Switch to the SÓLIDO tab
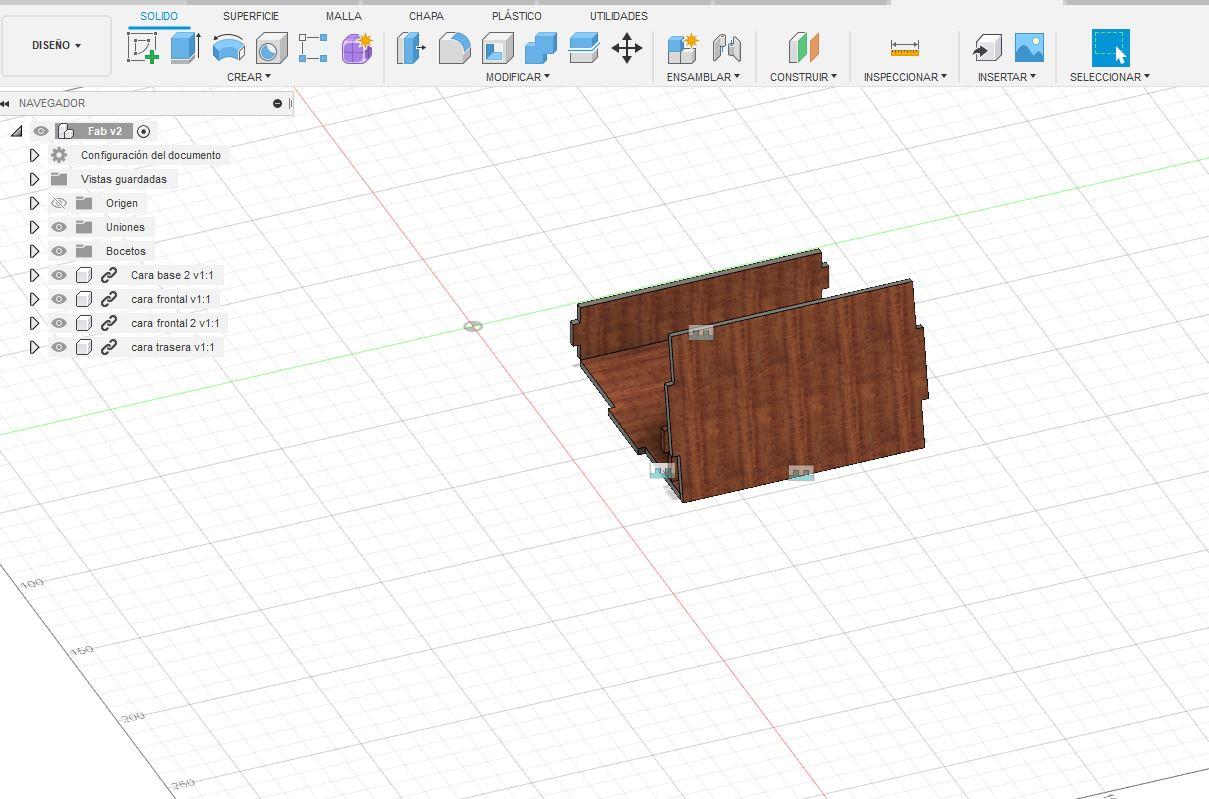 (x=159, y=16)
